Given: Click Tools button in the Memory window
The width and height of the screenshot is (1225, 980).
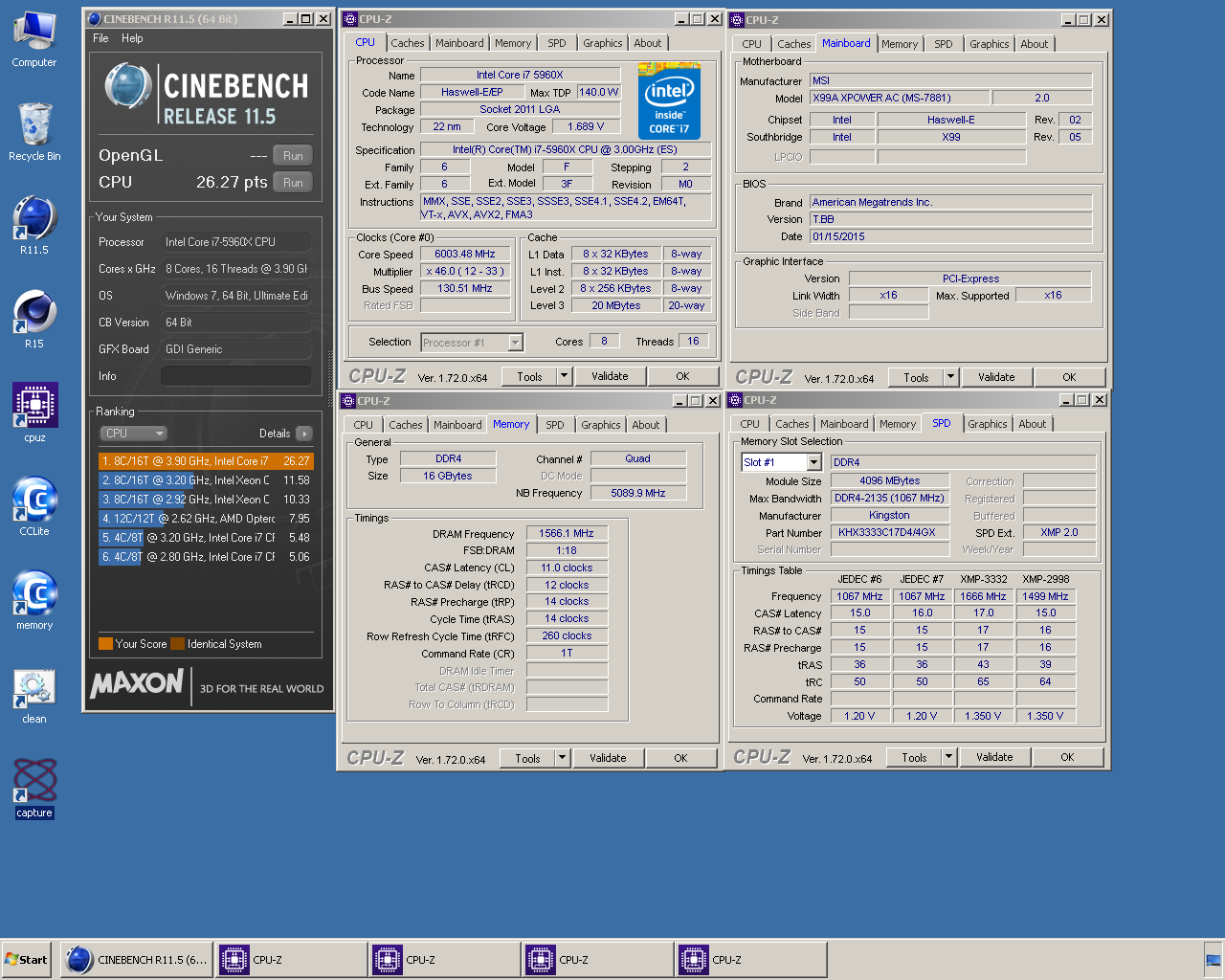Looking at the screenshot, I should [x=527, y=758].
